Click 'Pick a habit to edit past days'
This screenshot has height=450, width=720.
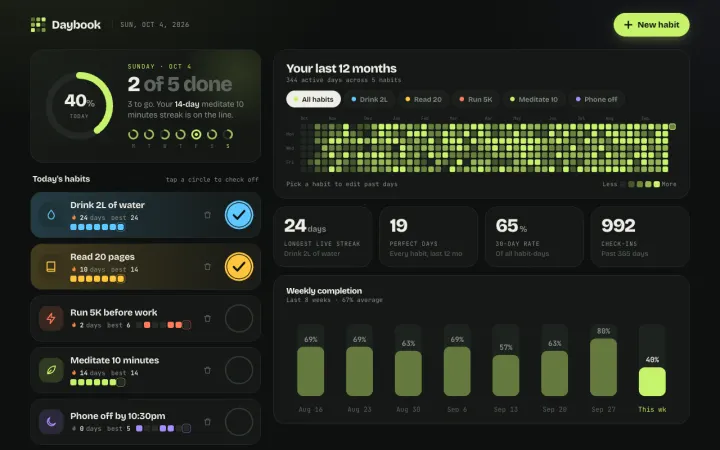click(342, 184)
